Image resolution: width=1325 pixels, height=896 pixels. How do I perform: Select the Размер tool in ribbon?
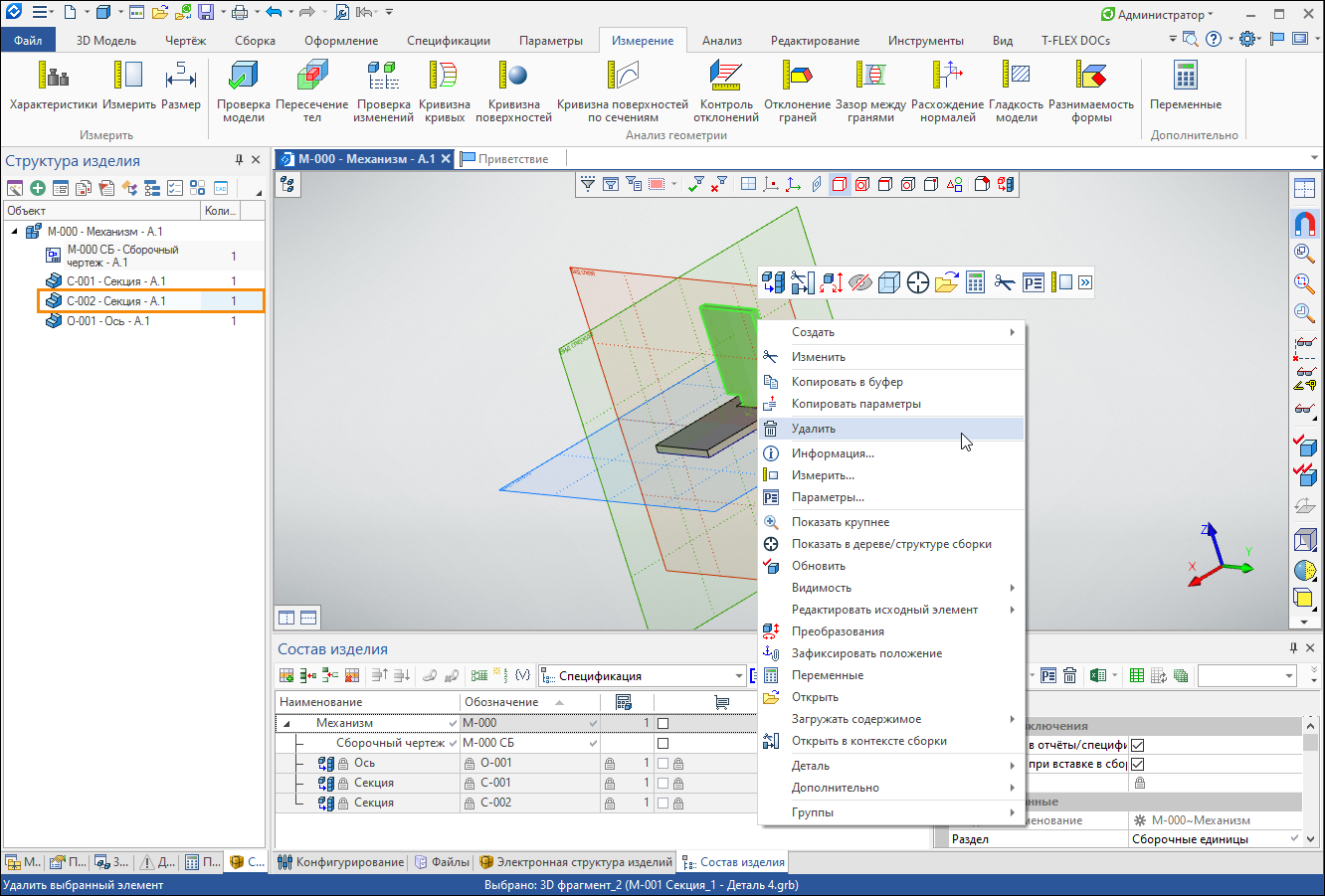181,86
